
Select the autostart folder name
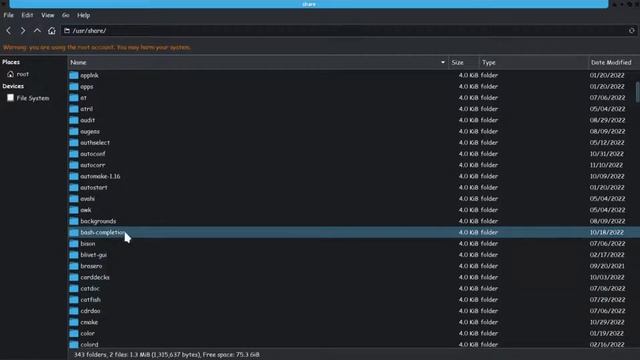(94, 188)
